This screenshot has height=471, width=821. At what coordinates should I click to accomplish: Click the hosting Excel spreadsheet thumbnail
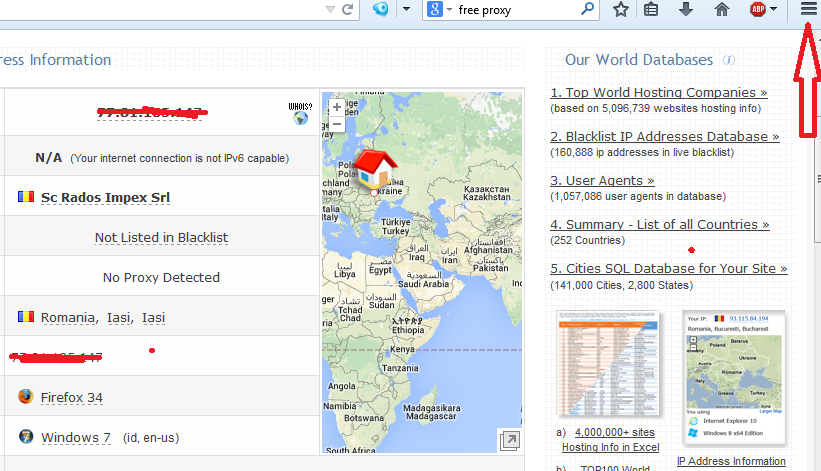tap(608, 364)
